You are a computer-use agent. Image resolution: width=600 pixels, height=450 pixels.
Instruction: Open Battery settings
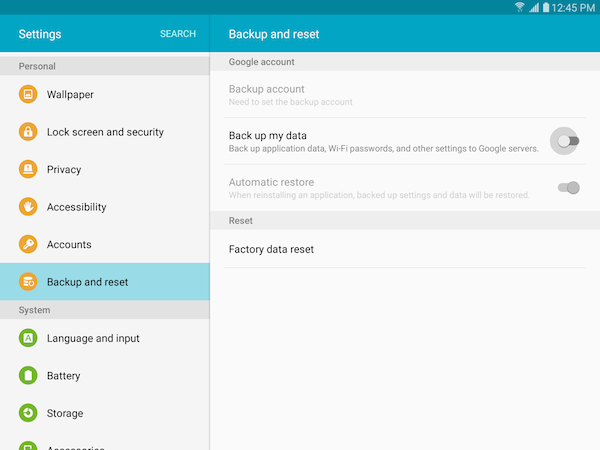(x=105, y=375)
